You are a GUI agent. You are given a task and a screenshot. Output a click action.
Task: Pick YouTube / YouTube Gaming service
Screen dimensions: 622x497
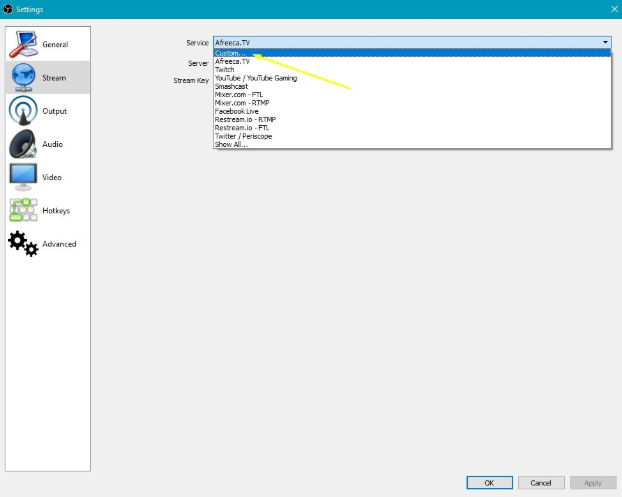click(x=412, y=78)
